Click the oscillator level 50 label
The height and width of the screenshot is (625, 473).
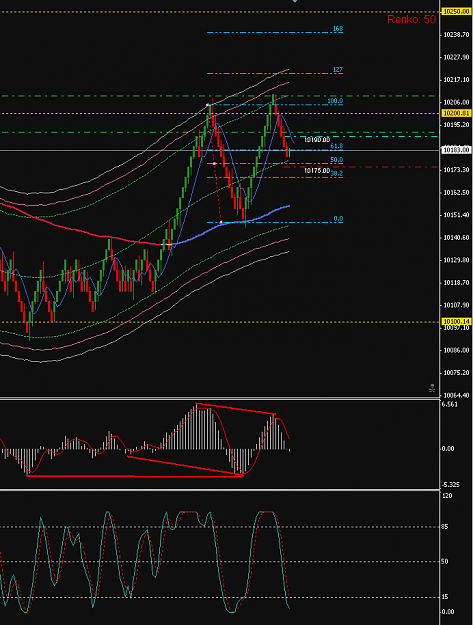click(445, 562)
